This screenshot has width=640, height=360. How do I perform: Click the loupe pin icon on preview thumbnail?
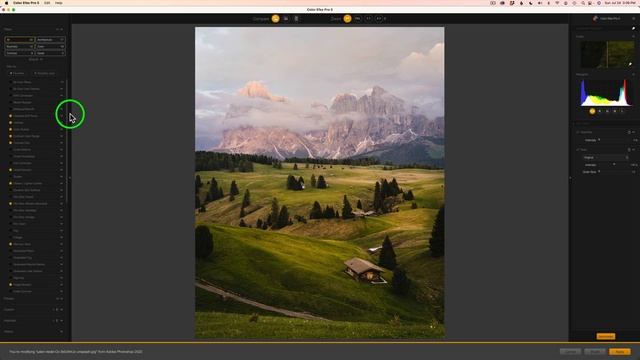click(630, 64)
